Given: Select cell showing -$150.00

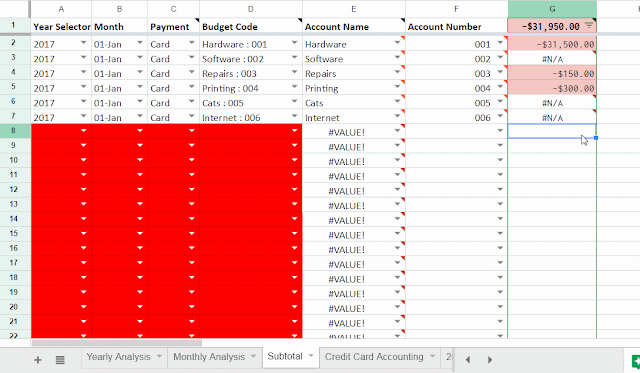Looking at the screenshot, I should tap(552, 73).
